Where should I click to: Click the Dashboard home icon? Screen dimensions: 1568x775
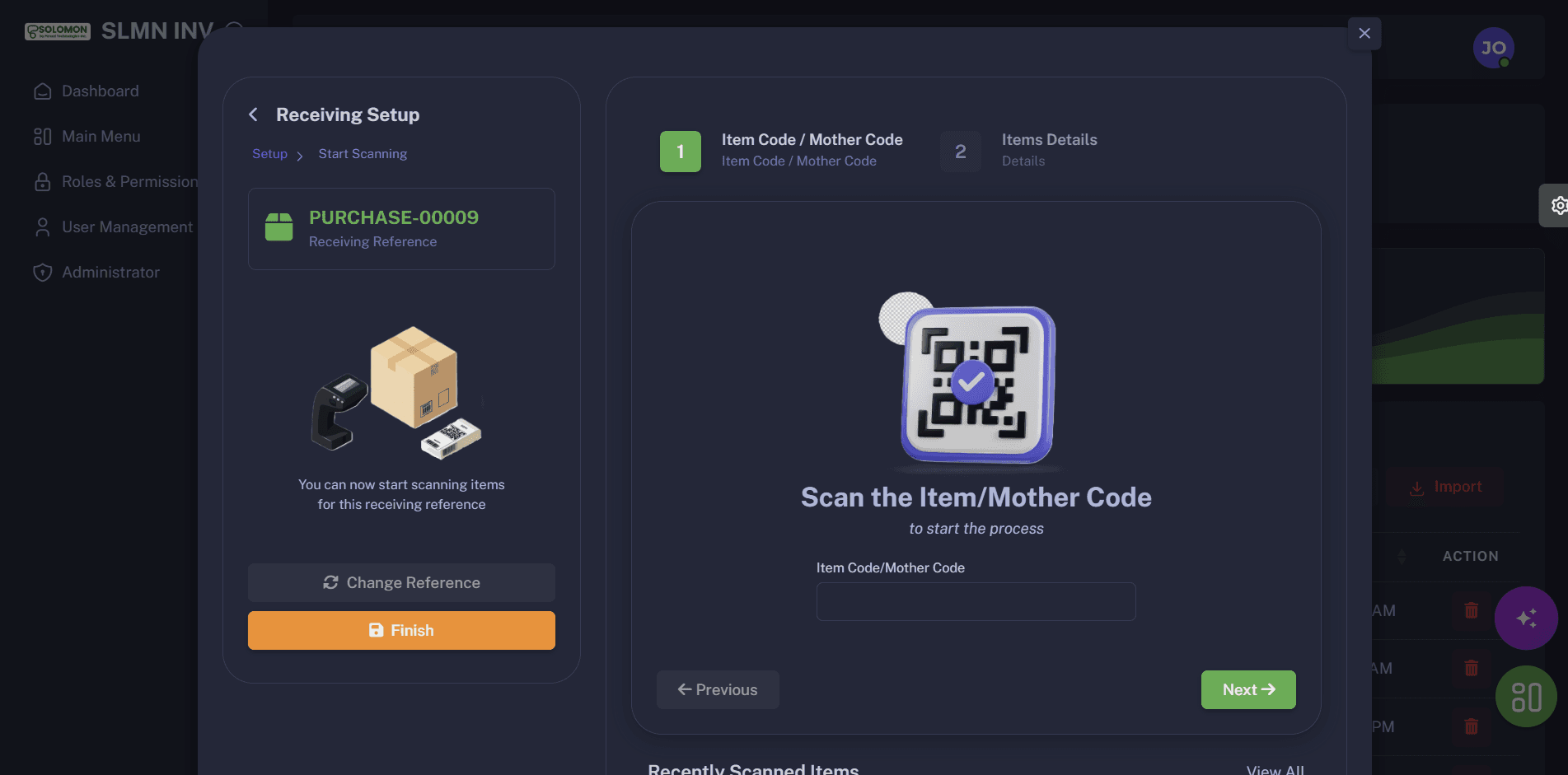click(43, 91)
